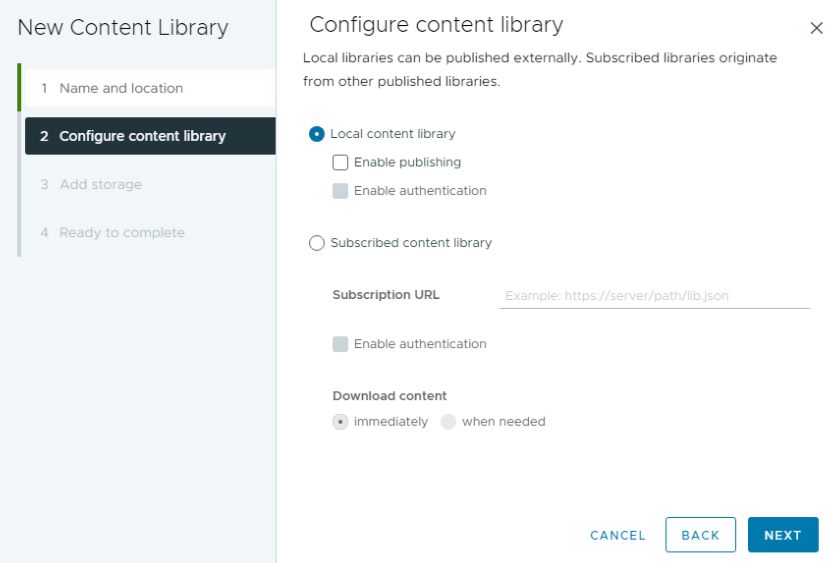Click the Configure content library page title
Screen dimensions: 837x563
436,25
